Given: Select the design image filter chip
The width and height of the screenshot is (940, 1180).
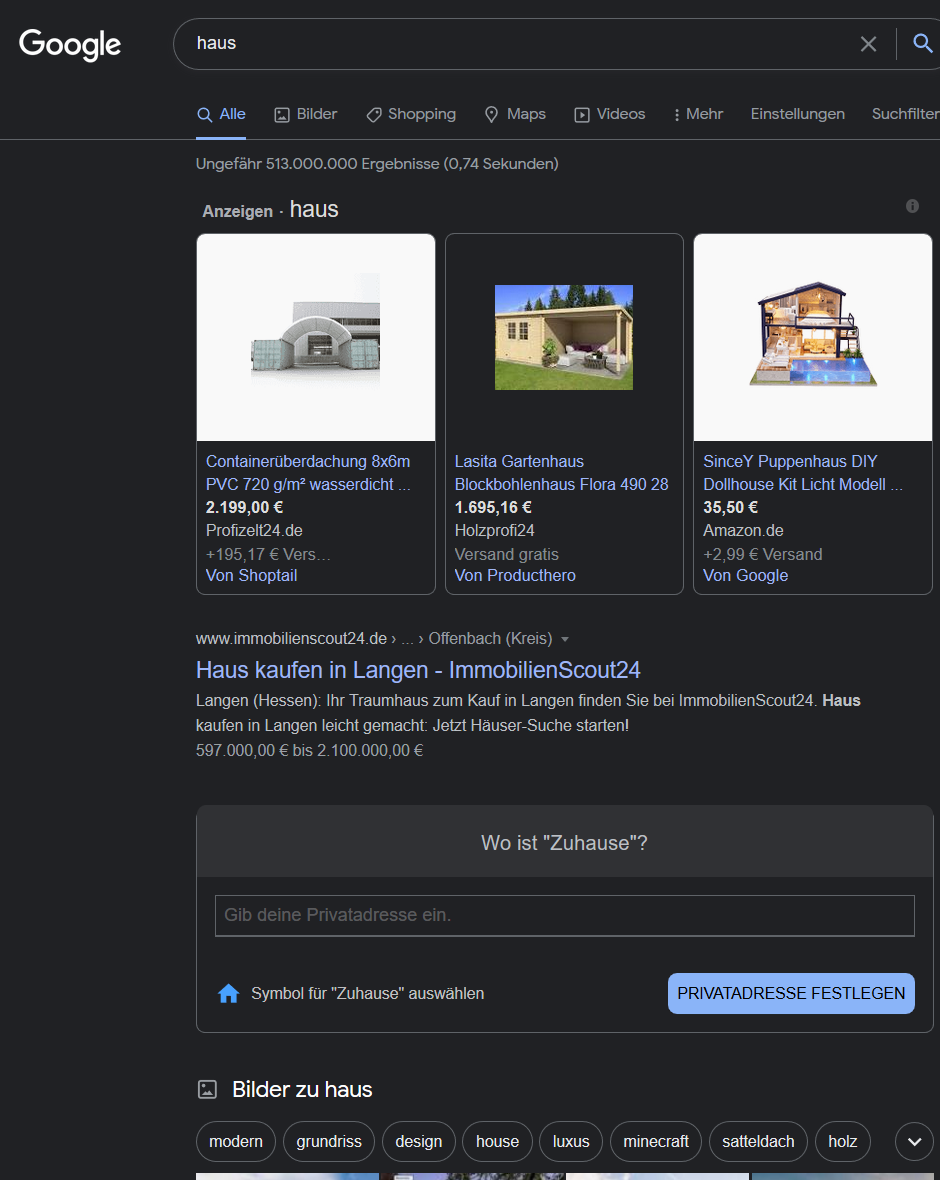Looking at the screenshot, I should 418,1142.
